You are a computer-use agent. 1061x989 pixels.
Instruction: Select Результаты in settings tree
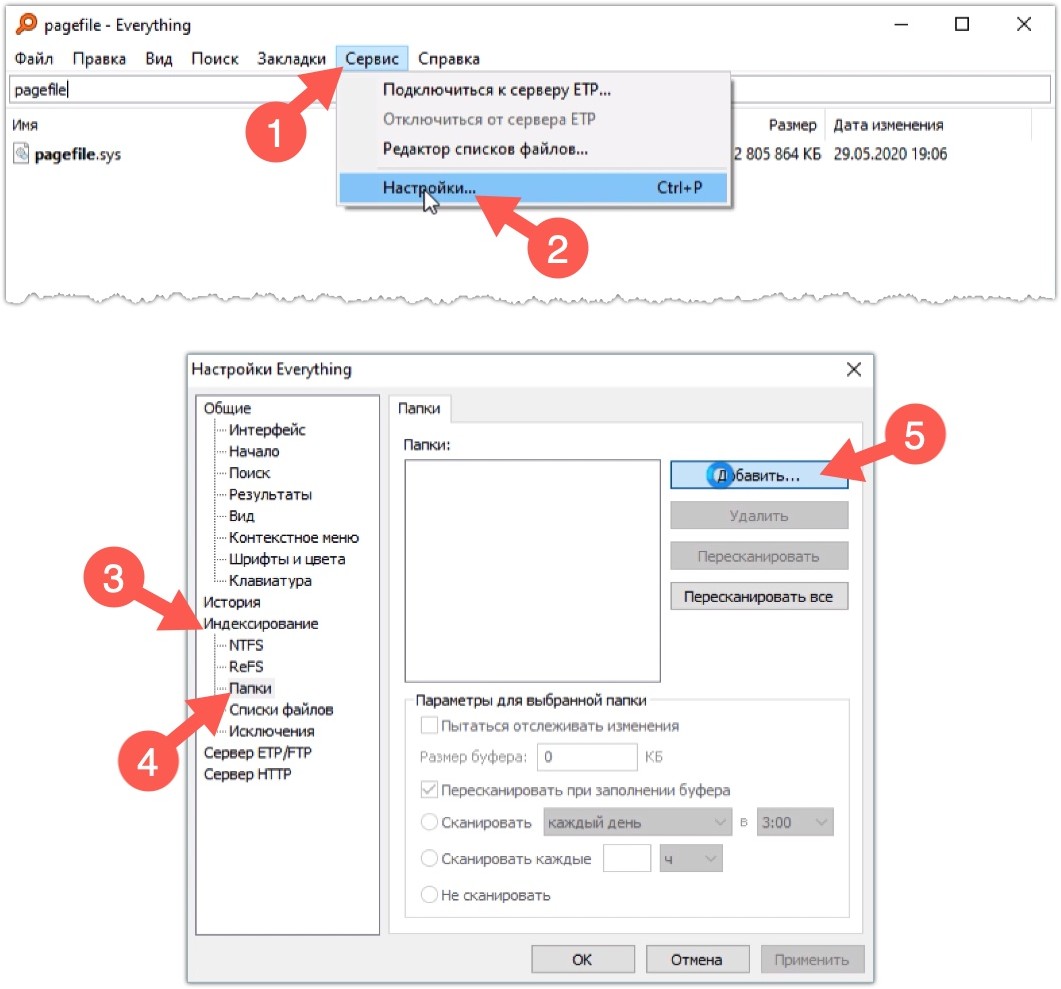pyautogui.click(x=270, y=495)
